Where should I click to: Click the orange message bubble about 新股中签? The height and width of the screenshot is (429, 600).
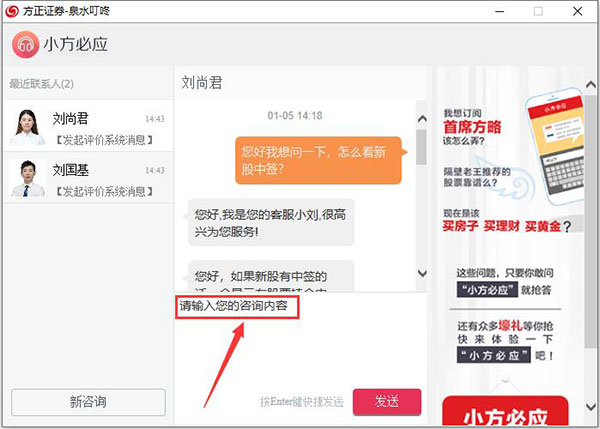(x=318, y=160)
